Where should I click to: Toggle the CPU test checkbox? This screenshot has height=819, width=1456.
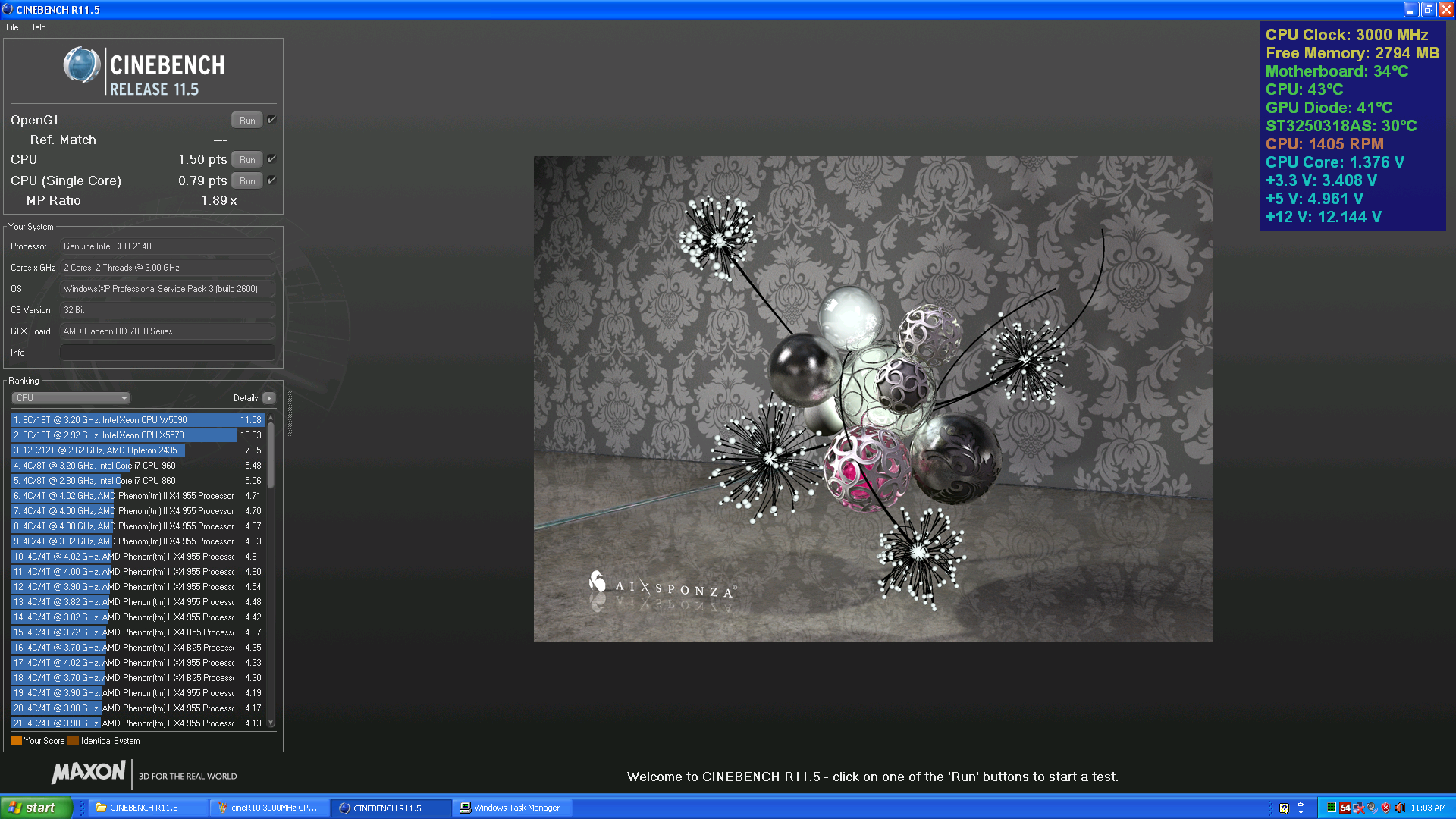[271, 159]
